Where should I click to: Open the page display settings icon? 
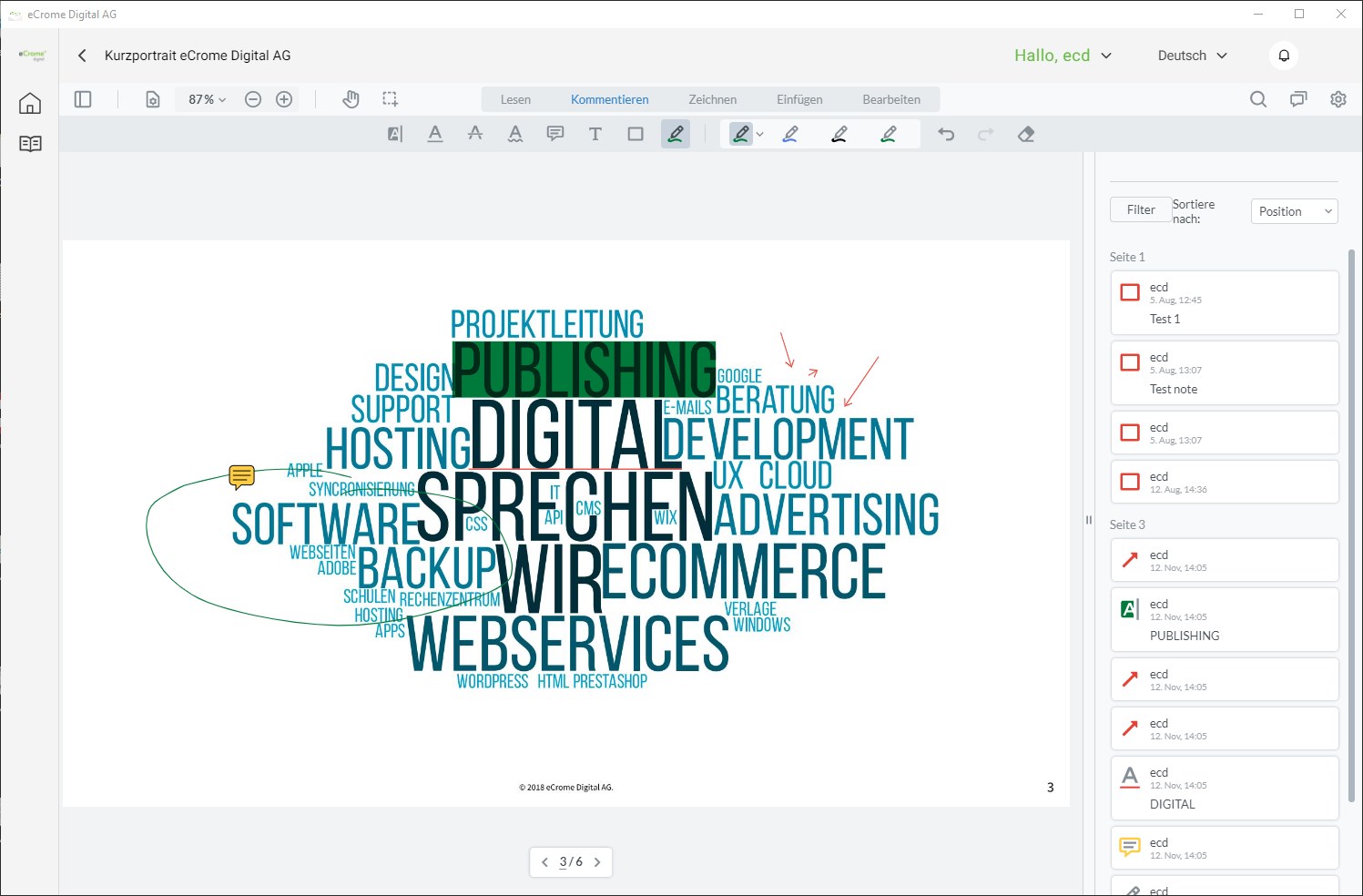click(153, 99)
